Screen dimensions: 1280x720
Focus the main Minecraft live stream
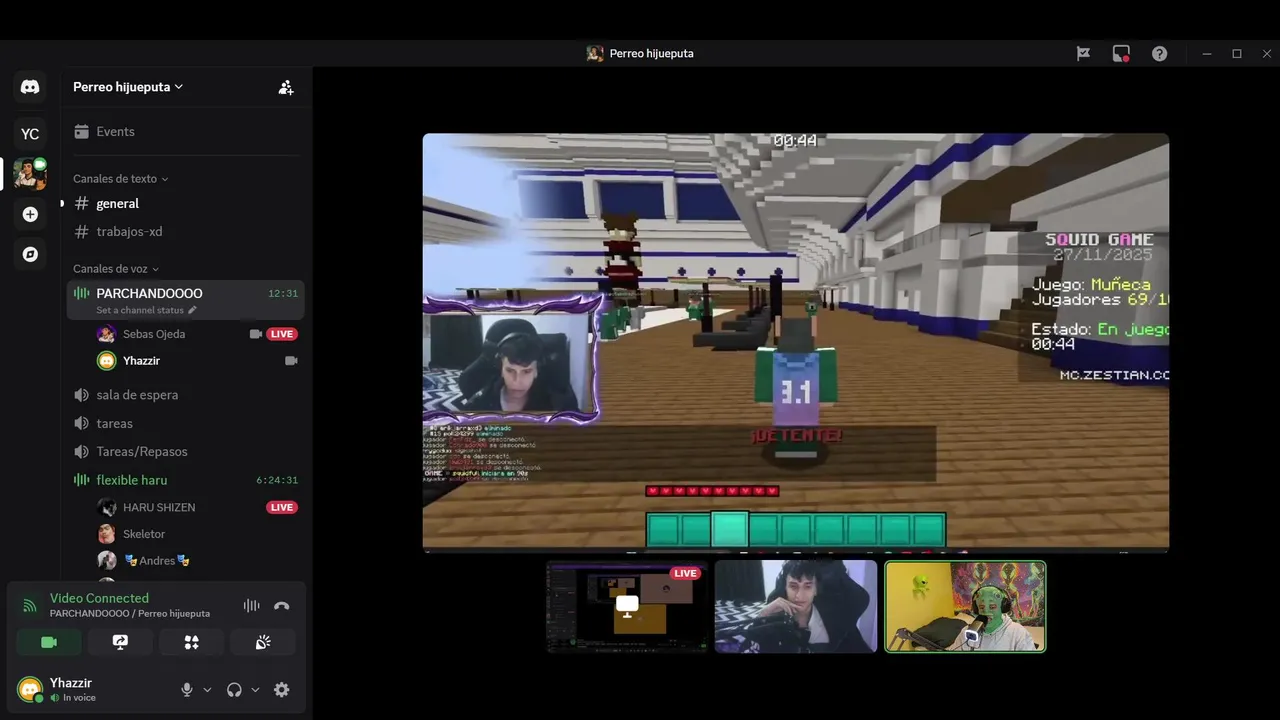pyautogui.click(x=795, y=342)
